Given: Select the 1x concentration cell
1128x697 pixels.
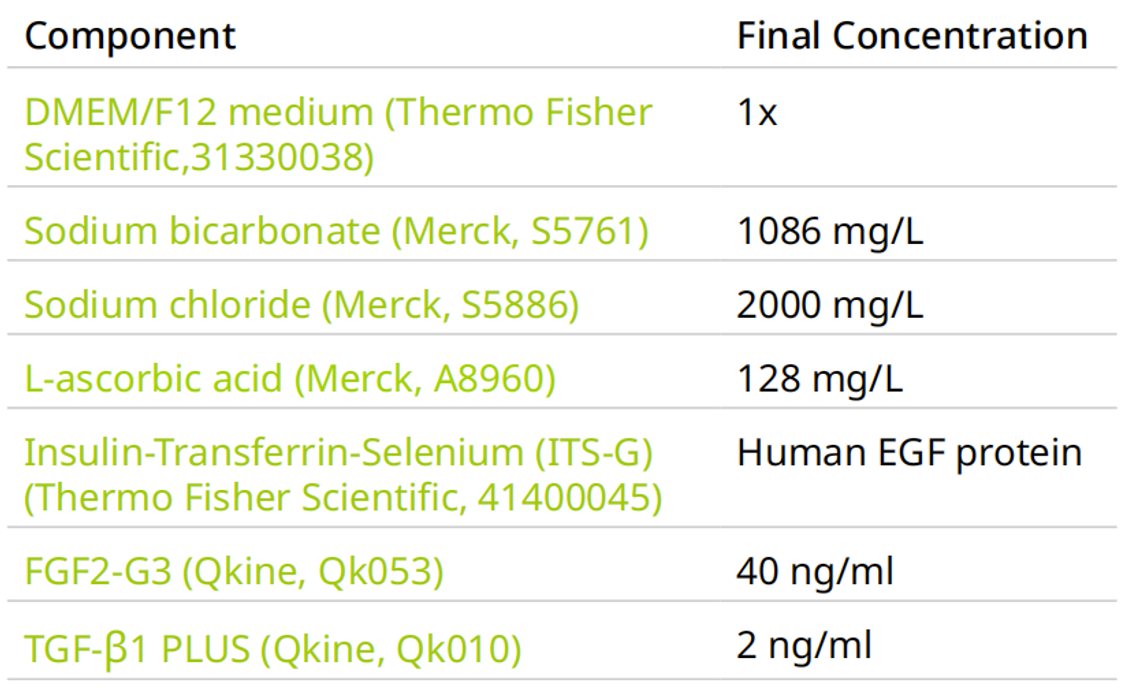Looking at the screenshot, I should pyautogui.click(x=757, y=114).
